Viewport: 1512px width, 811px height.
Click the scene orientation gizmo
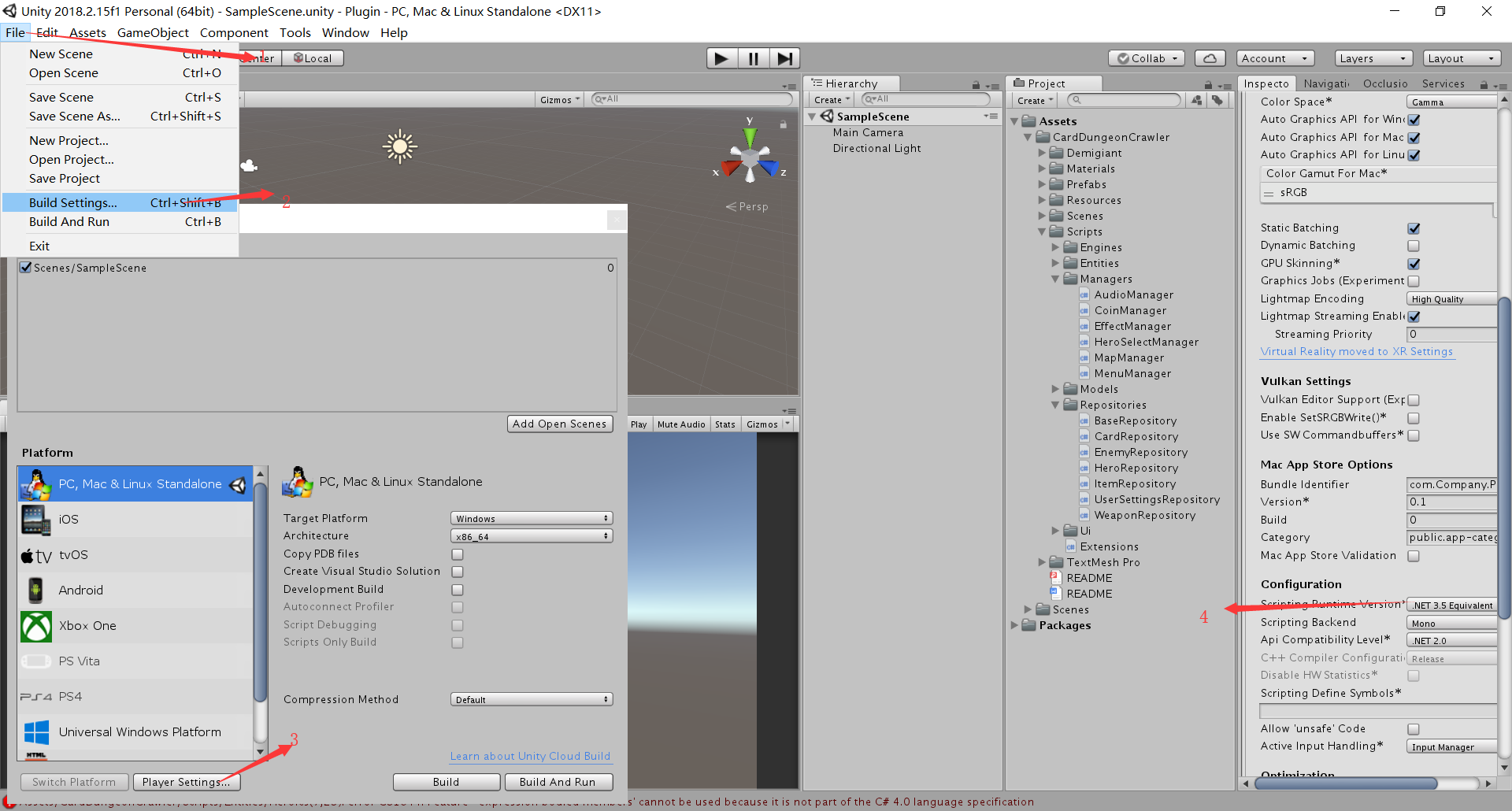[750, 157]
